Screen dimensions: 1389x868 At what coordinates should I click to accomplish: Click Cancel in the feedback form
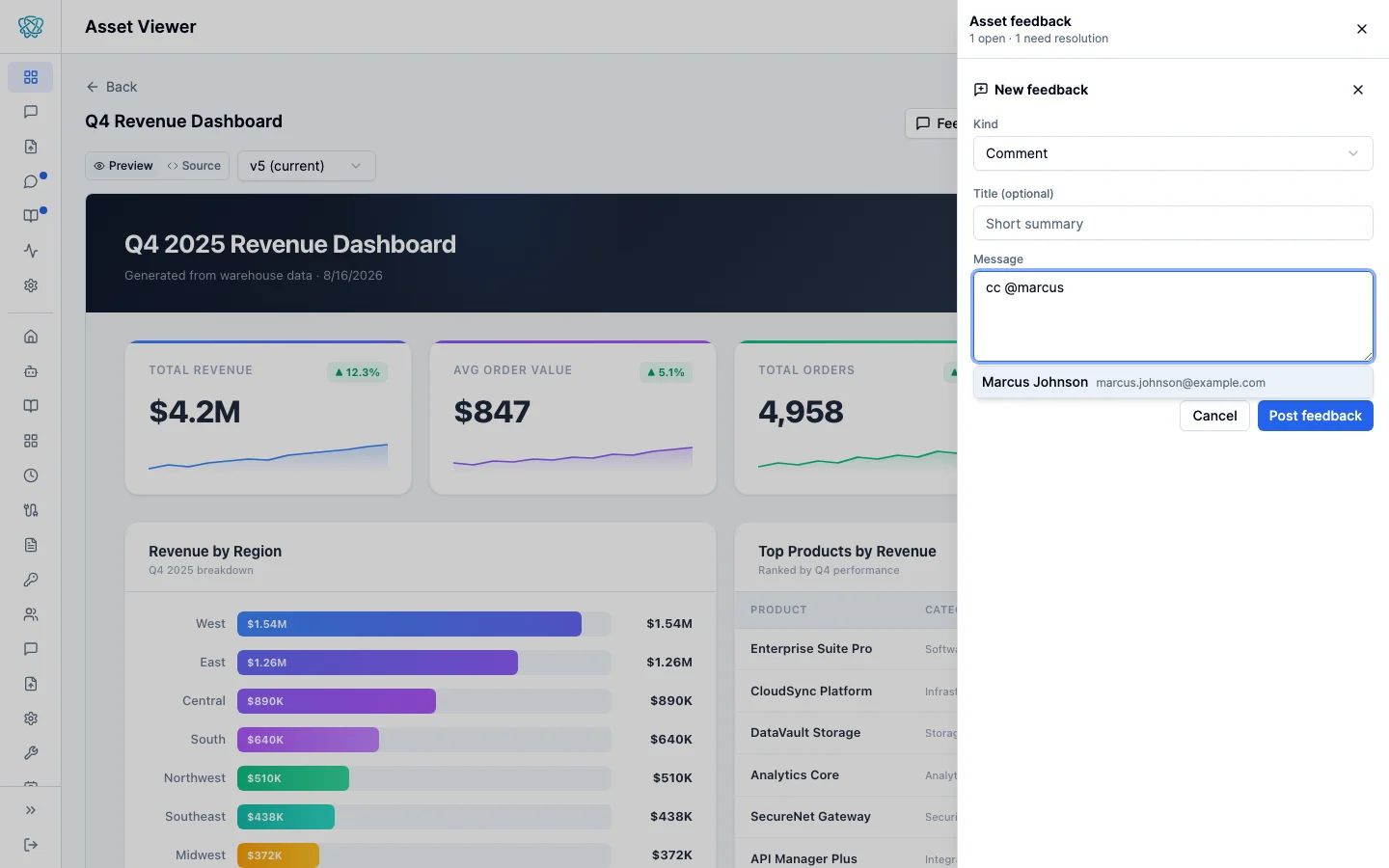coord(1214,416)
